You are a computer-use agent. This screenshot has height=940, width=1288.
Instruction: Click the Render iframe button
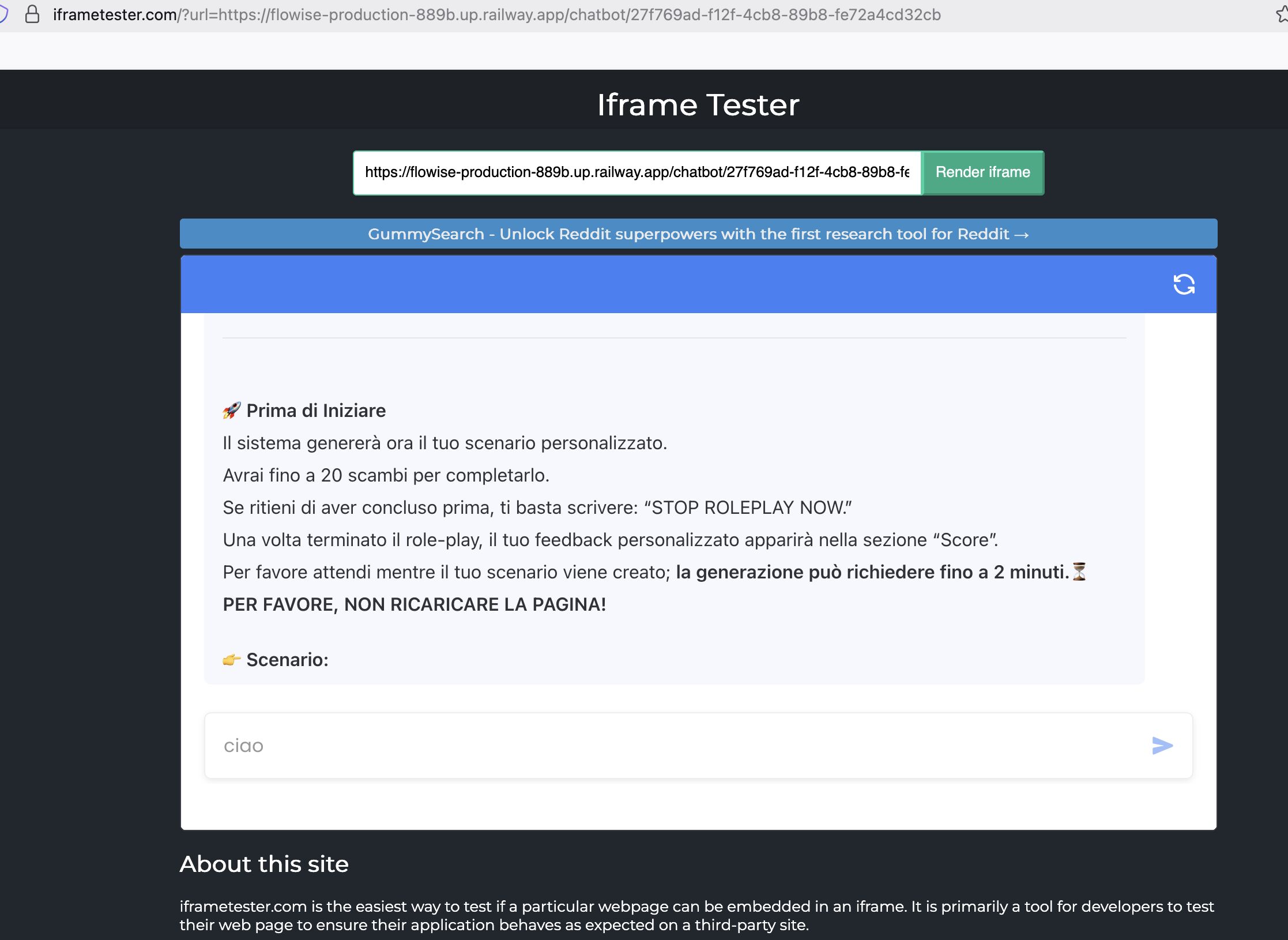tap(982, 172)
